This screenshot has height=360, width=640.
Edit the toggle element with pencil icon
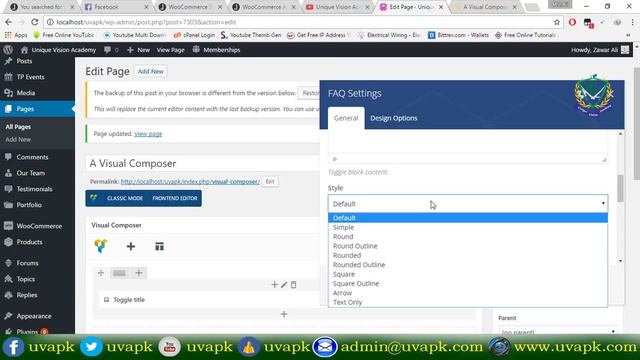(284, 284)
